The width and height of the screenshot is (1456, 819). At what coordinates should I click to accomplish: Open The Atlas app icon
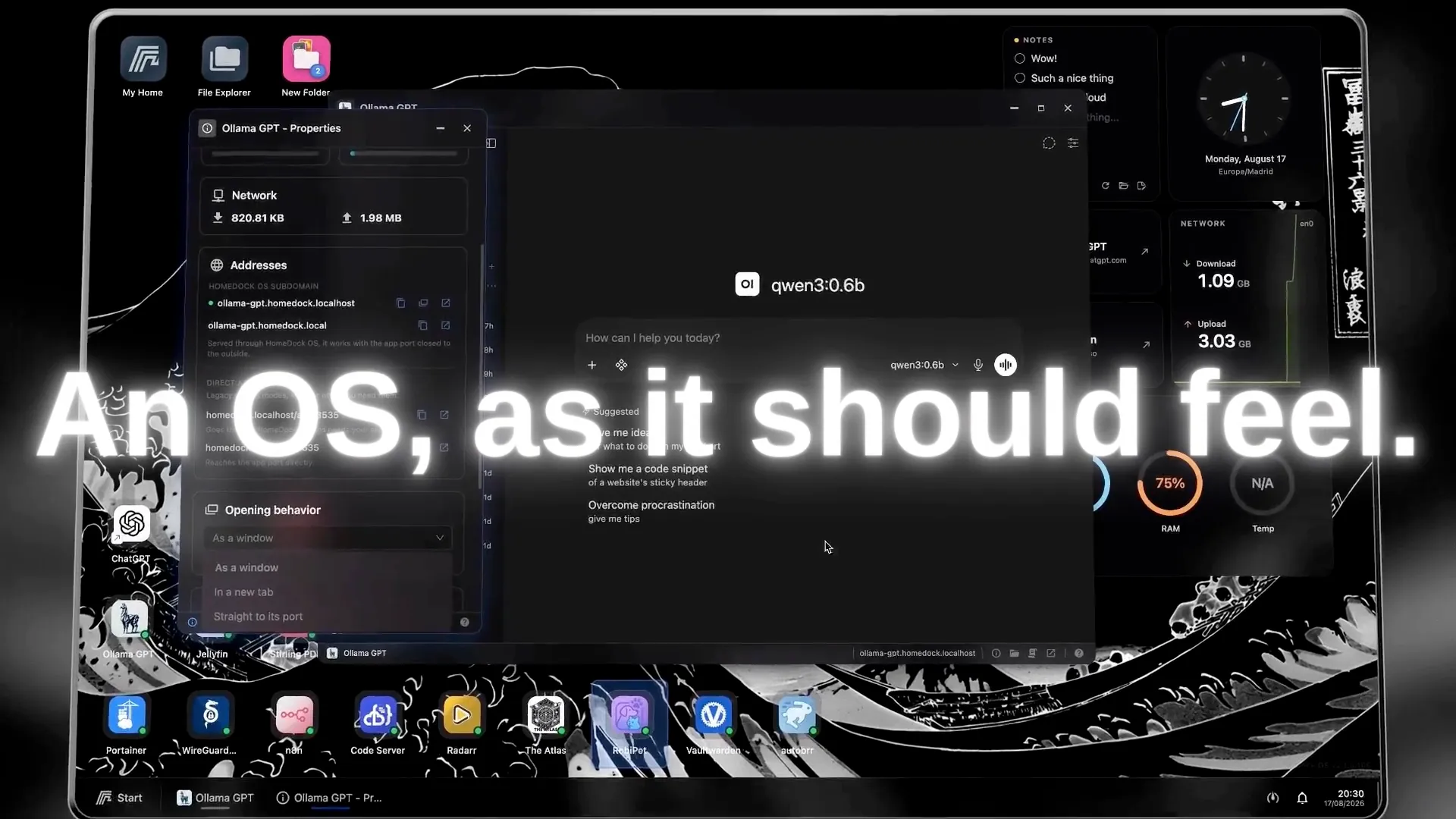545,714
